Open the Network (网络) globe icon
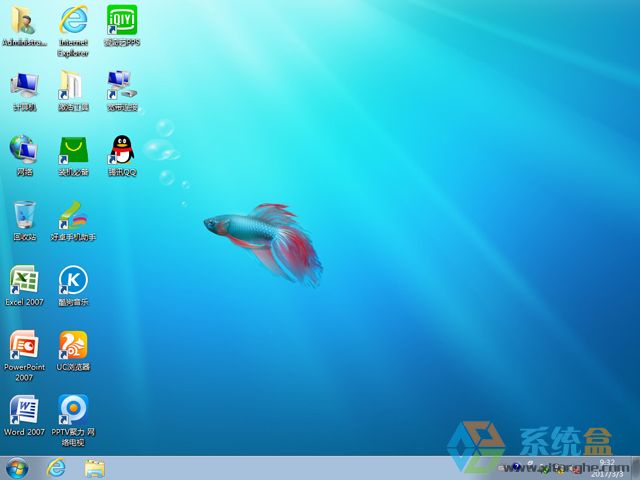 (x=24, y=156)
